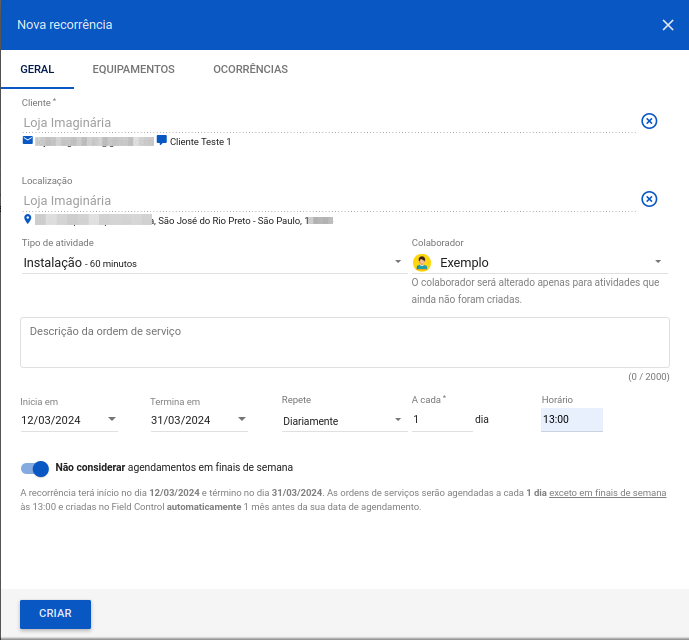The height and width of the screenshot is (640, 689).
Task: Switch to the GERAL tab
Action: coord(37,69)
